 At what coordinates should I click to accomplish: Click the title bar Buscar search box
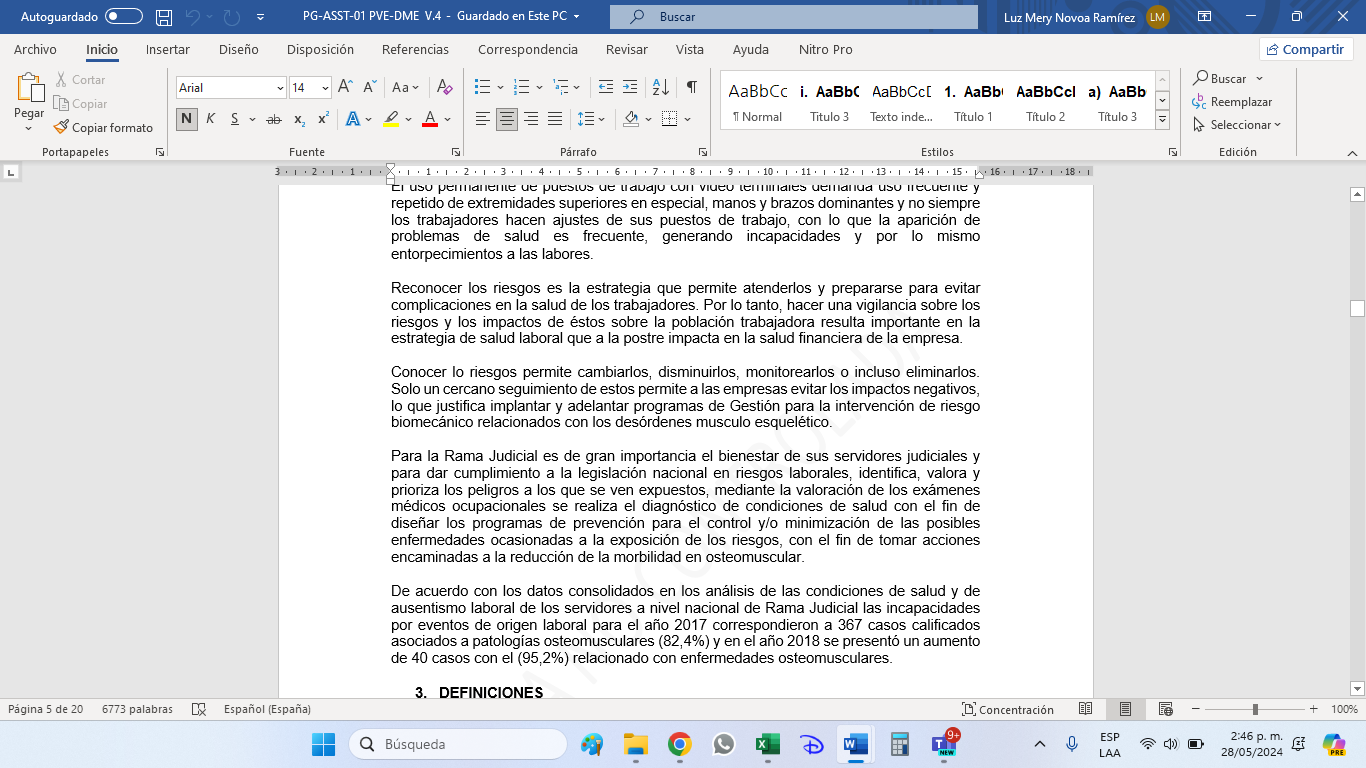coord(794,17)
